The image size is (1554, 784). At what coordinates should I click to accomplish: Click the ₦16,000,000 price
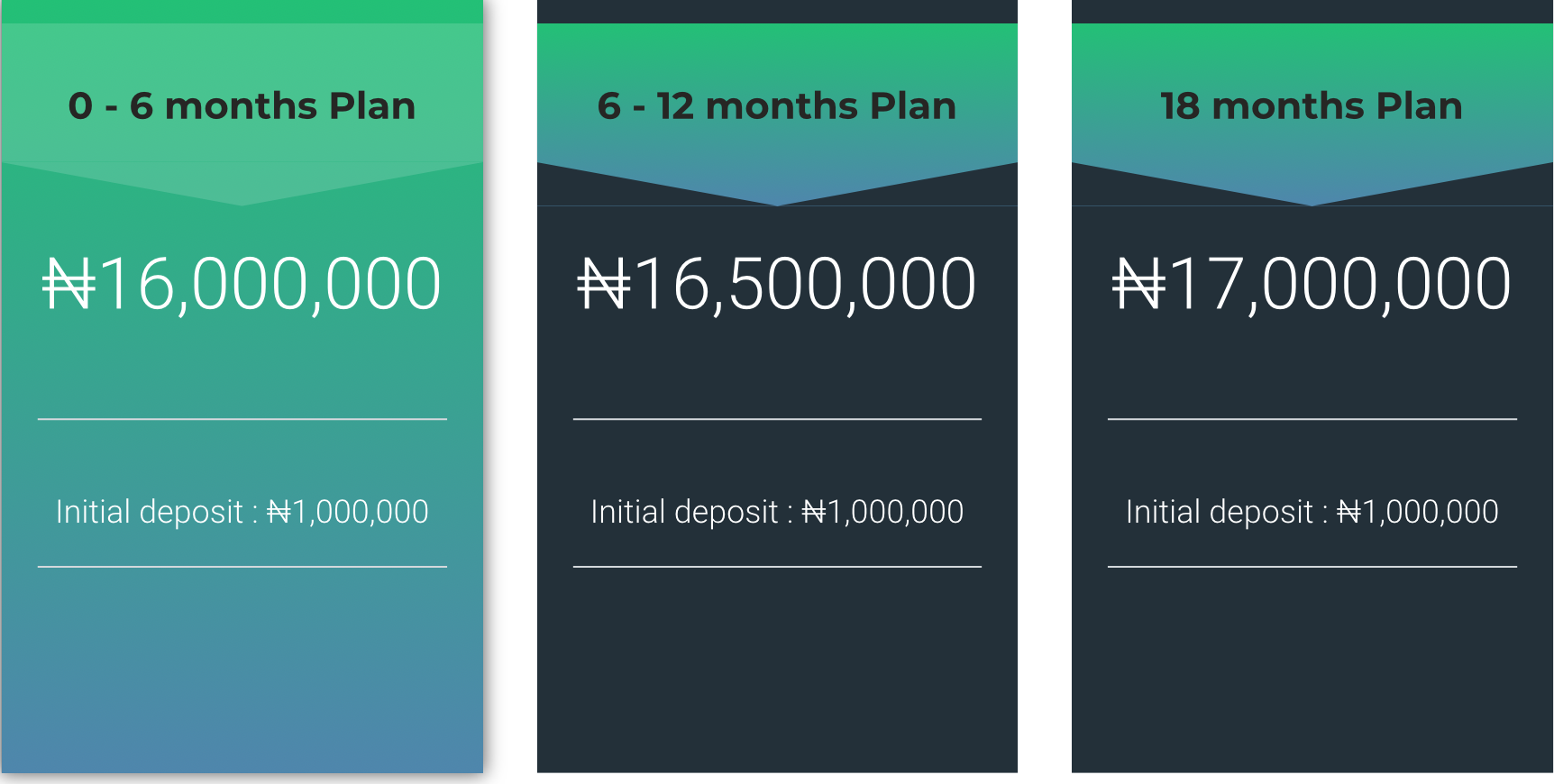(x=242, y=285)
